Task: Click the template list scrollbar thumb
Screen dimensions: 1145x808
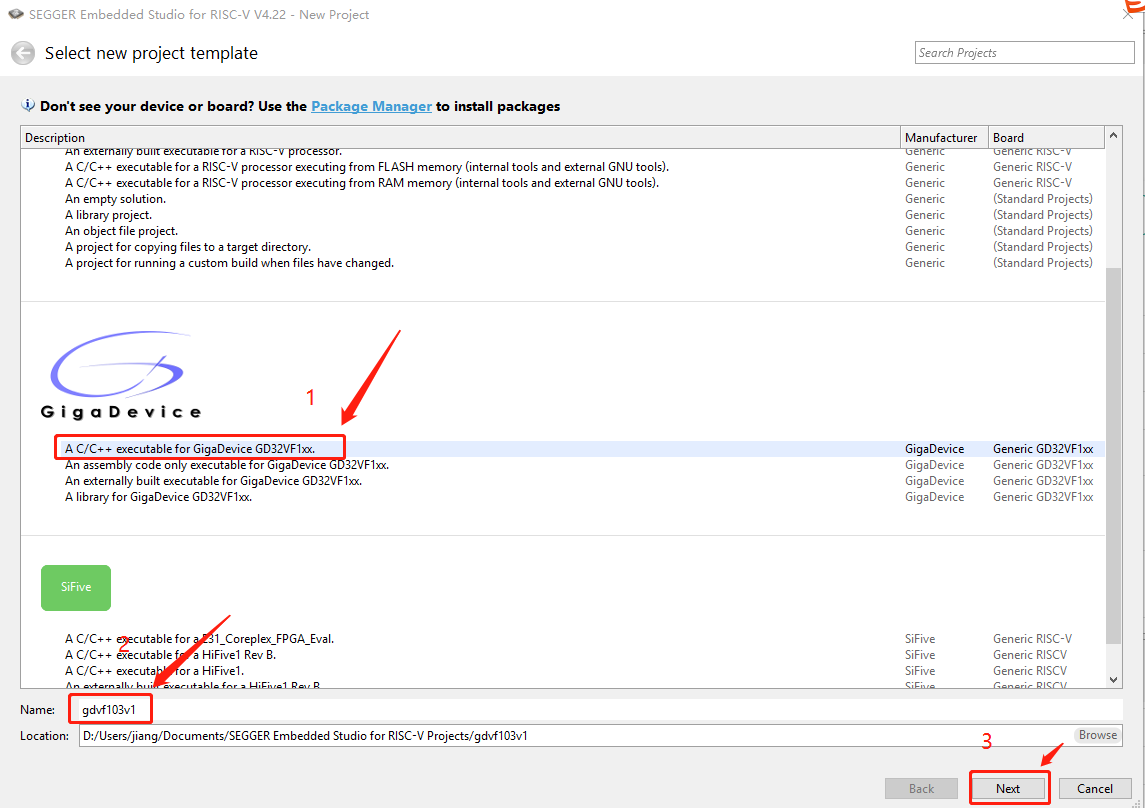Action: [1113, 455]
